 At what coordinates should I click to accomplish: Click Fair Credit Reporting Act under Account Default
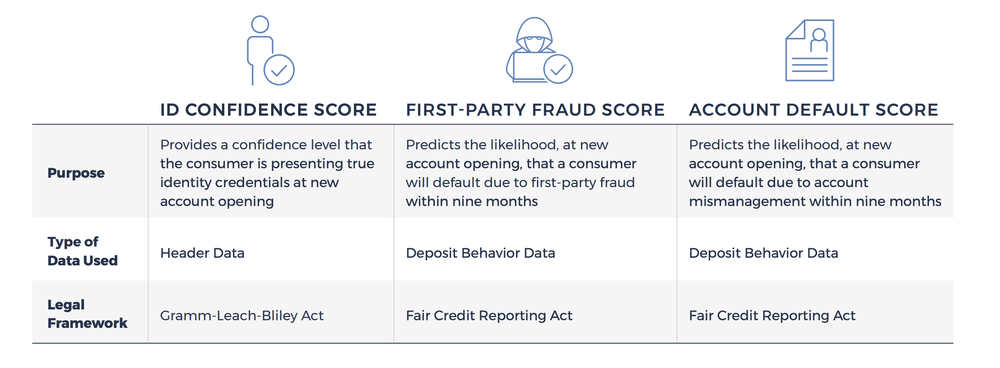click(x=772, y=315)
